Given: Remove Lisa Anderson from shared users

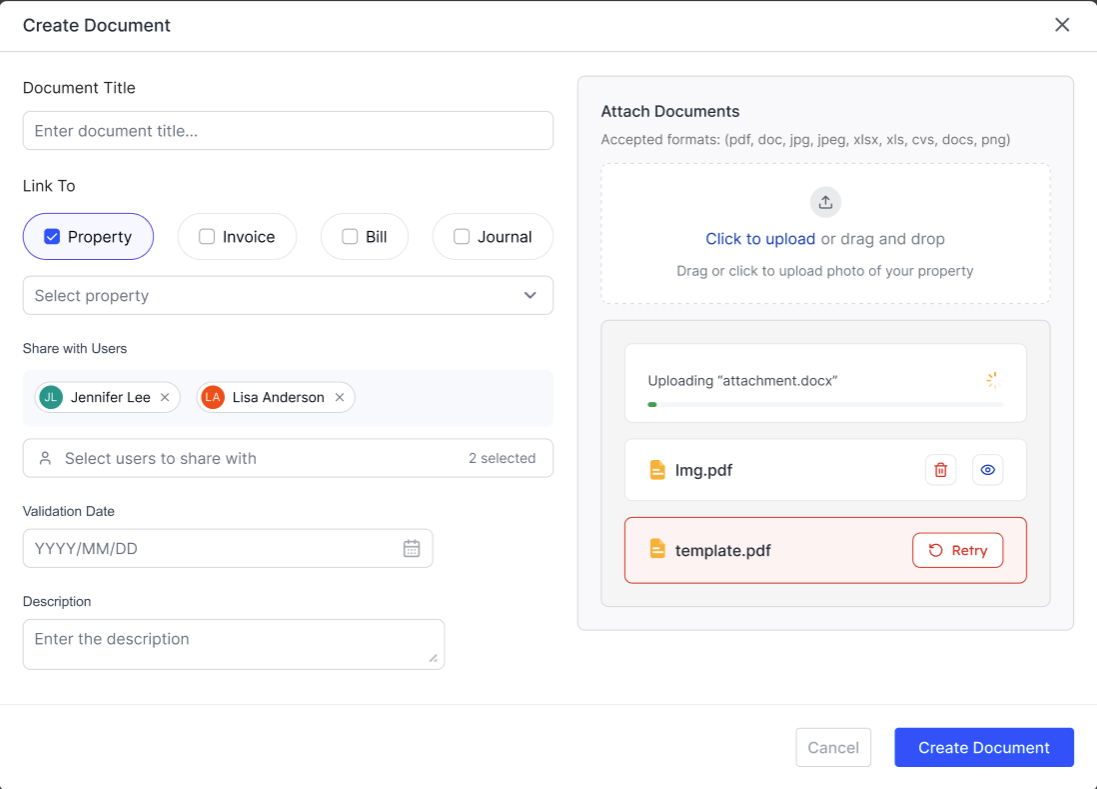Looking at the screenshot, I should [x=339, y=397].
